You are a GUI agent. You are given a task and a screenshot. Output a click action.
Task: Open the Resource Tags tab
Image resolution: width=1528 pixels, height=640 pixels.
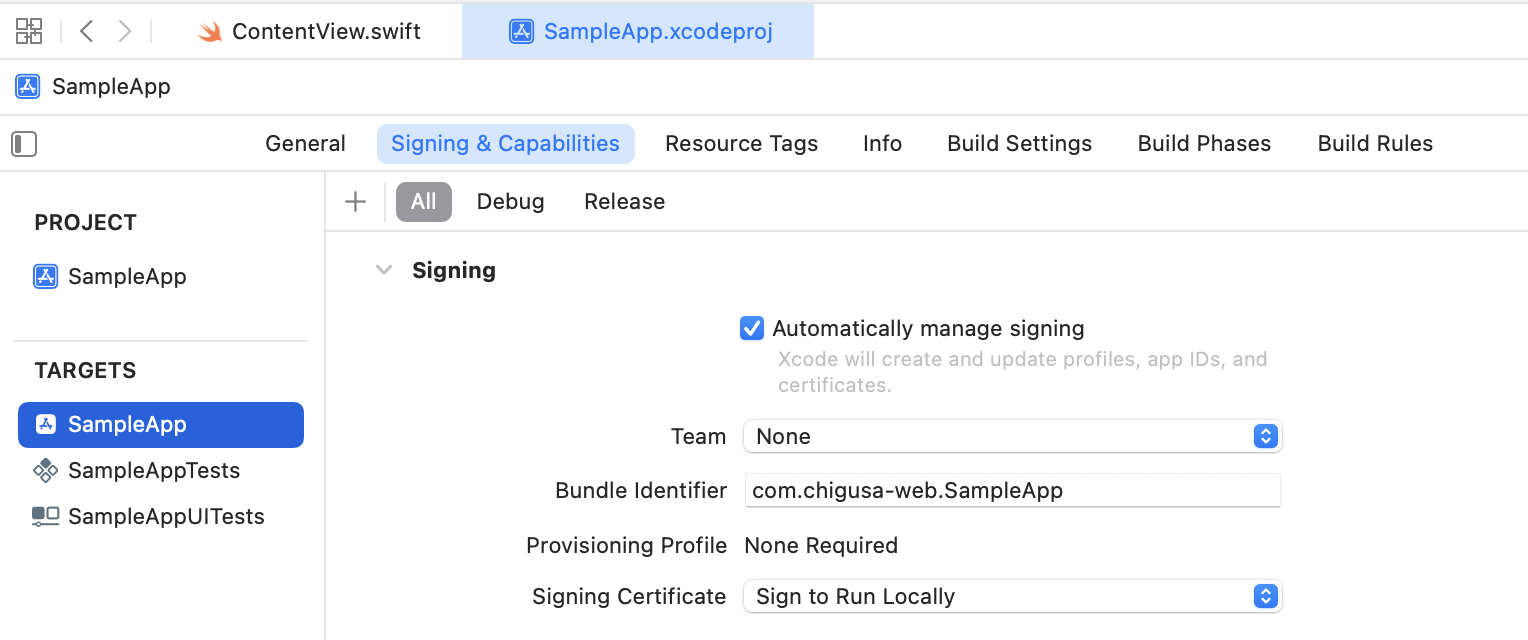(x=741, y=144)
